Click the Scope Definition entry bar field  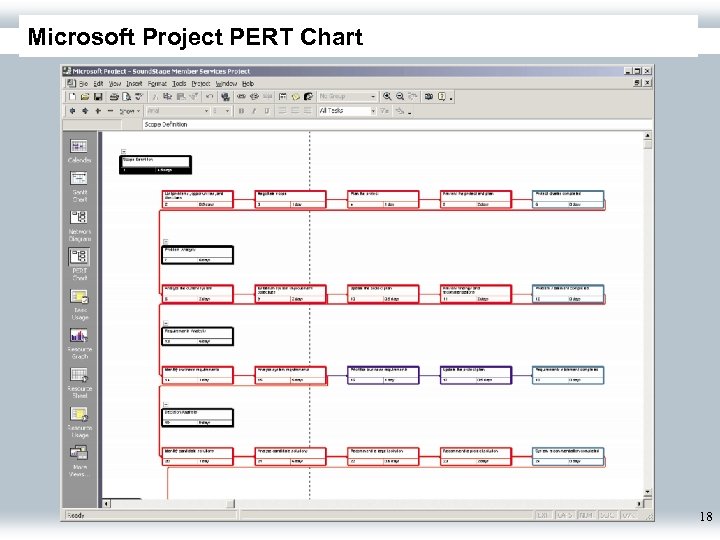395,124
